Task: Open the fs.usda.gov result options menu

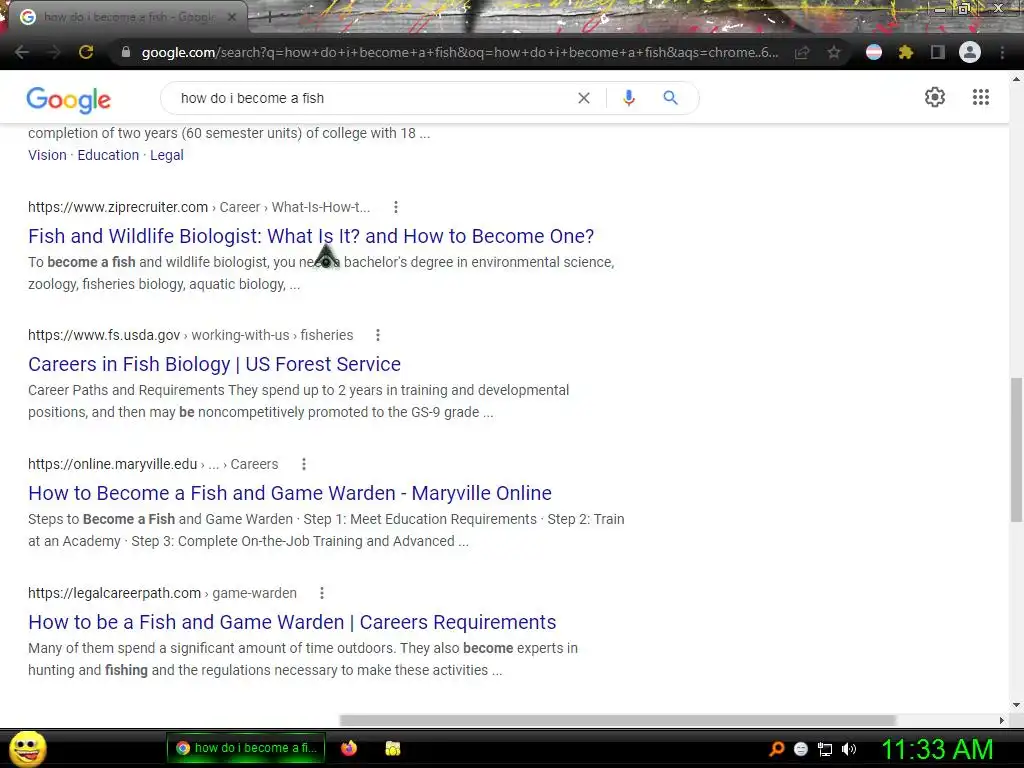Action: point(377,335)
